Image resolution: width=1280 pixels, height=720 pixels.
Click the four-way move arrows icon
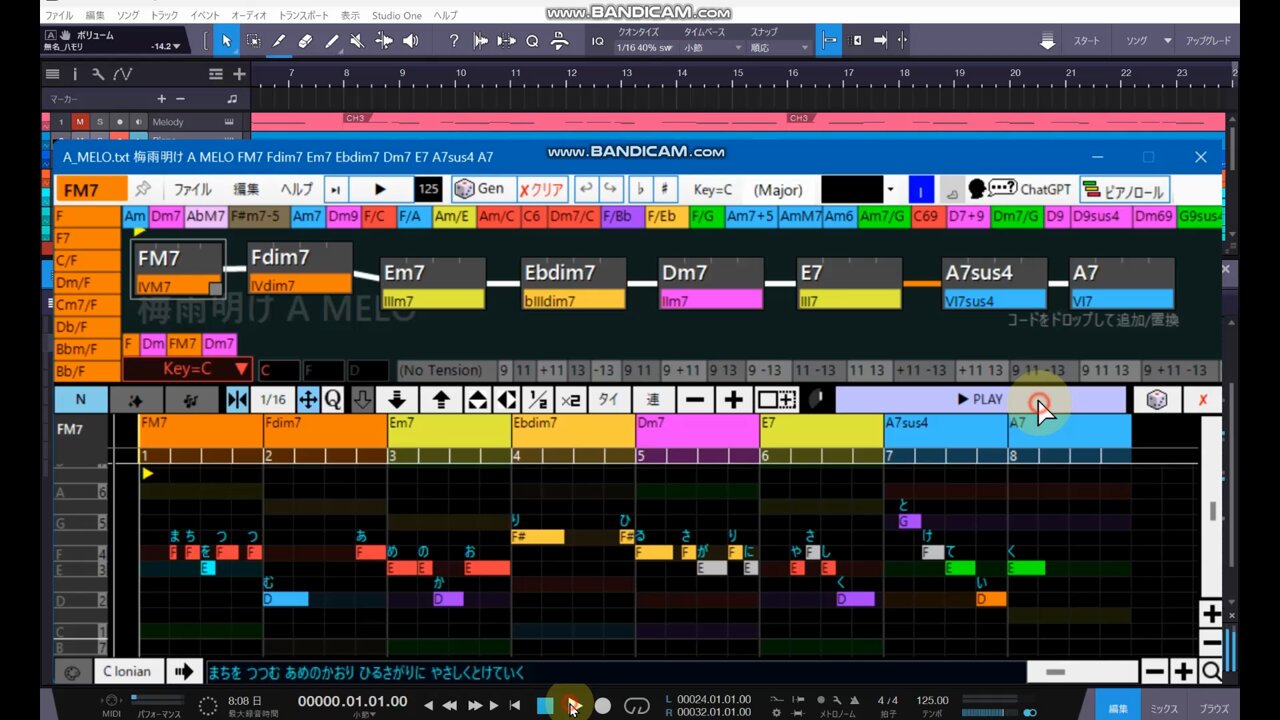[308, 400]
